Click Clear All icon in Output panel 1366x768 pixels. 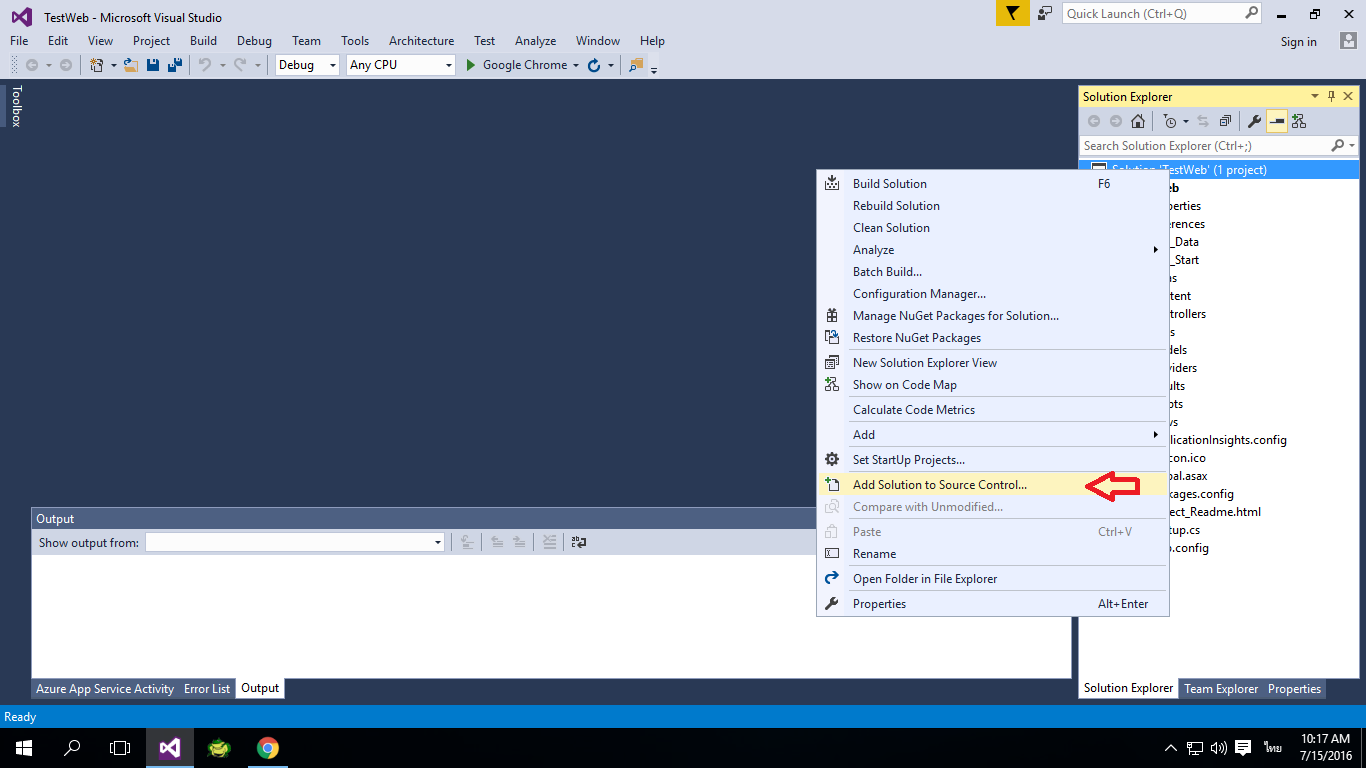(x=549, y=542)
